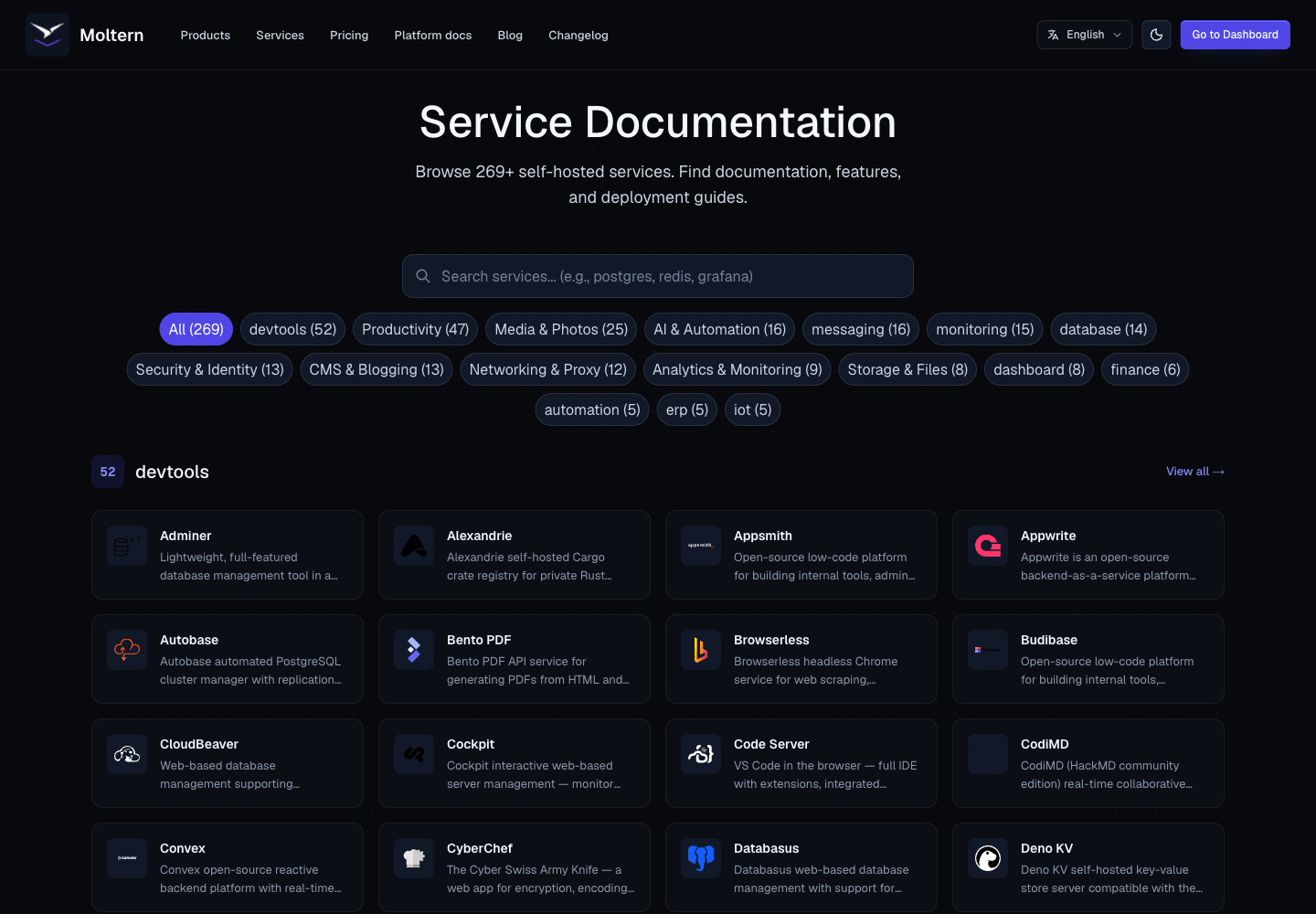
Task: Click Go to Dashboard button
Action: (1235, 35)
